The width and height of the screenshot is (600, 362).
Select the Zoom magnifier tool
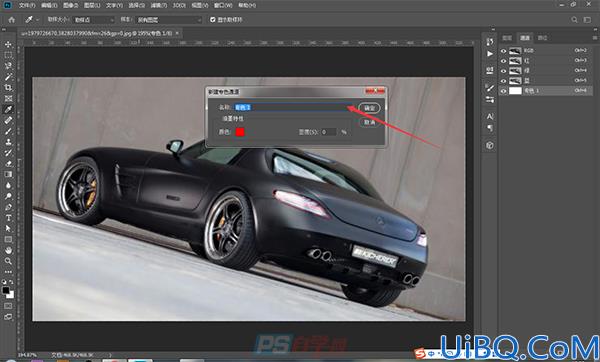pyautogui.click(x=8, y=261)
